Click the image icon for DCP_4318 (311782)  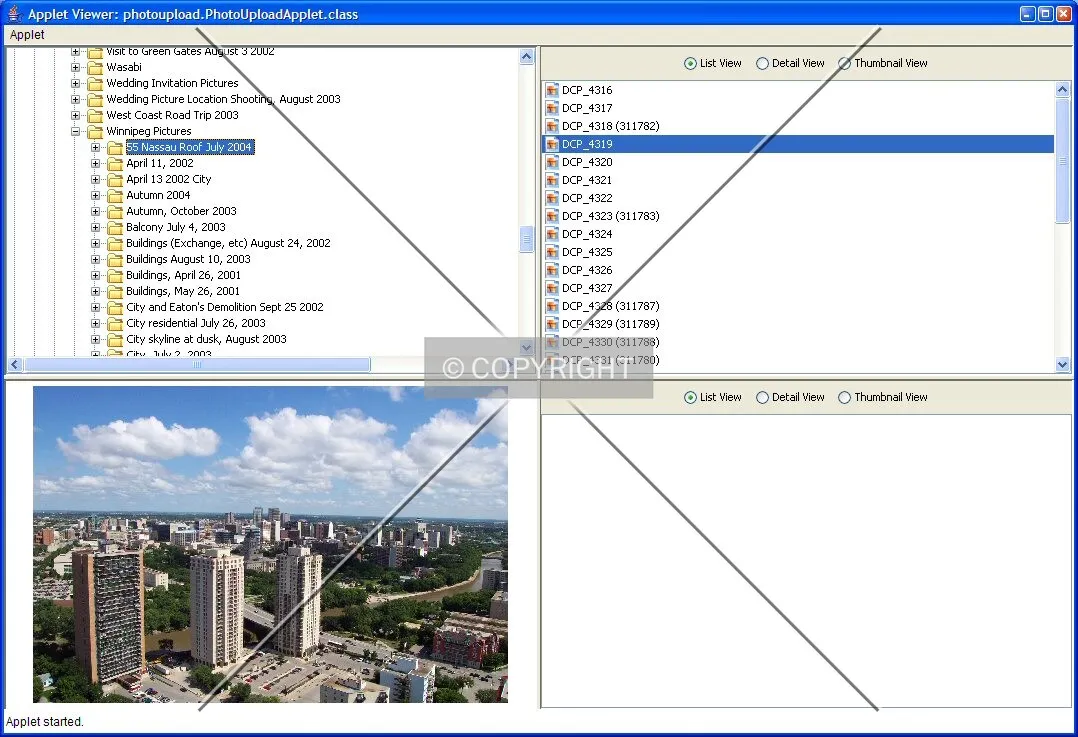click(551, 126)
